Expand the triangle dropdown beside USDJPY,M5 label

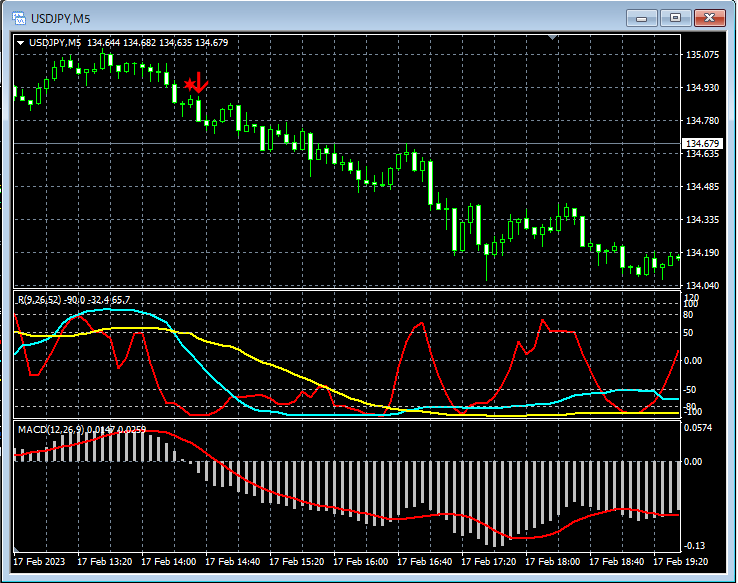tap(21, 43)
